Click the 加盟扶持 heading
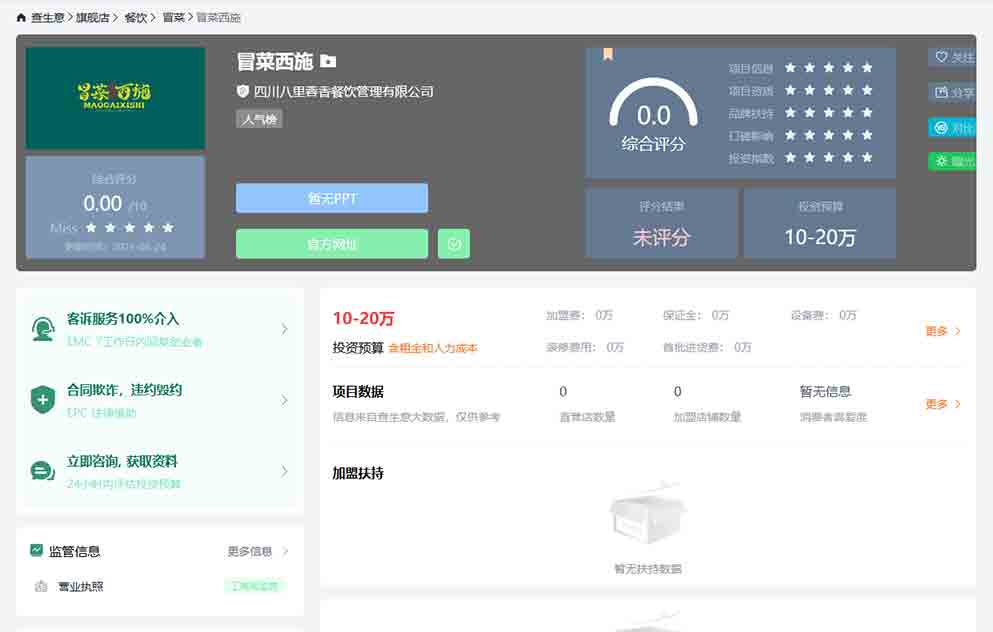 click(x=358, y=473)
